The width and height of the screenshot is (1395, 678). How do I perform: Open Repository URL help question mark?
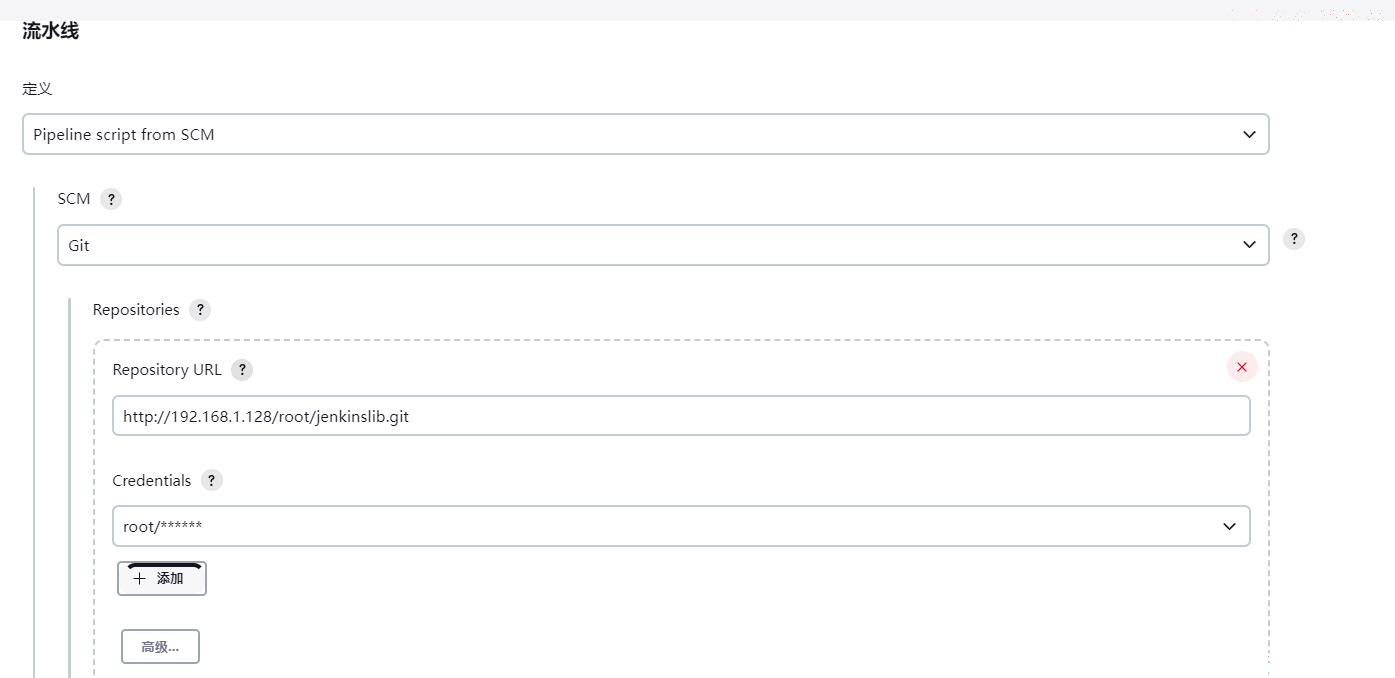tap(242, 370)
